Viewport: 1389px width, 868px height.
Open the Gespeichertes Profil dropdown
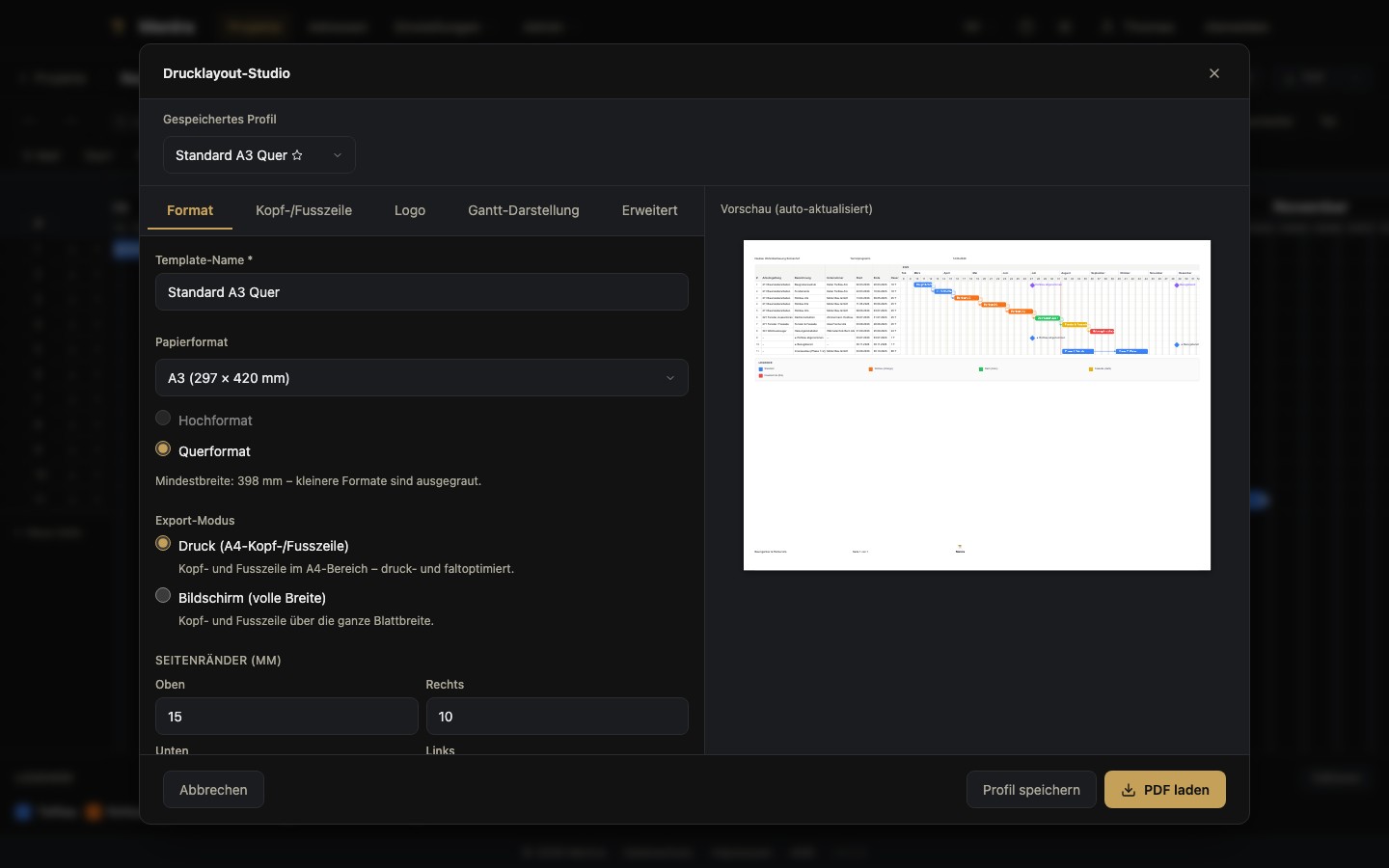tap(259, 155)
